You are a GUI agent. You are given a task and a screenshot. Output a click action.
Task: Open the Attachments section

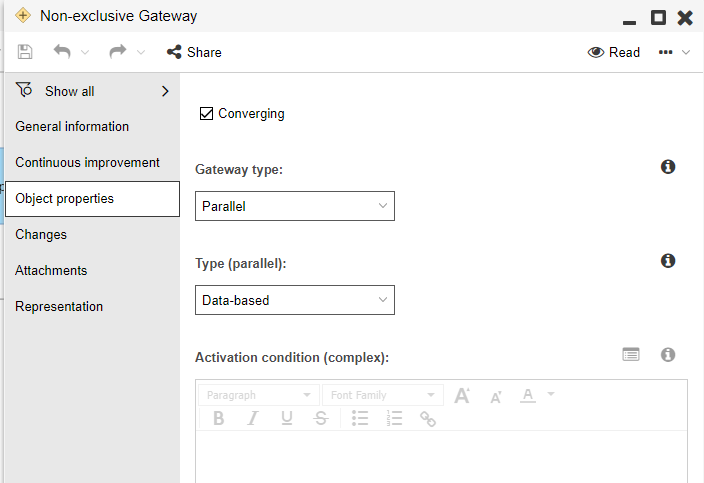tap(51, 271)
